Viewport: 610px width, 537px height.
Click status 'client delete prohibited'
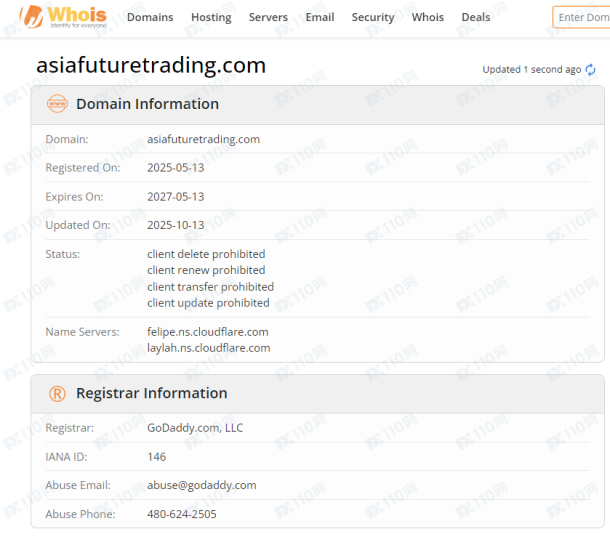tap(206, 254)
